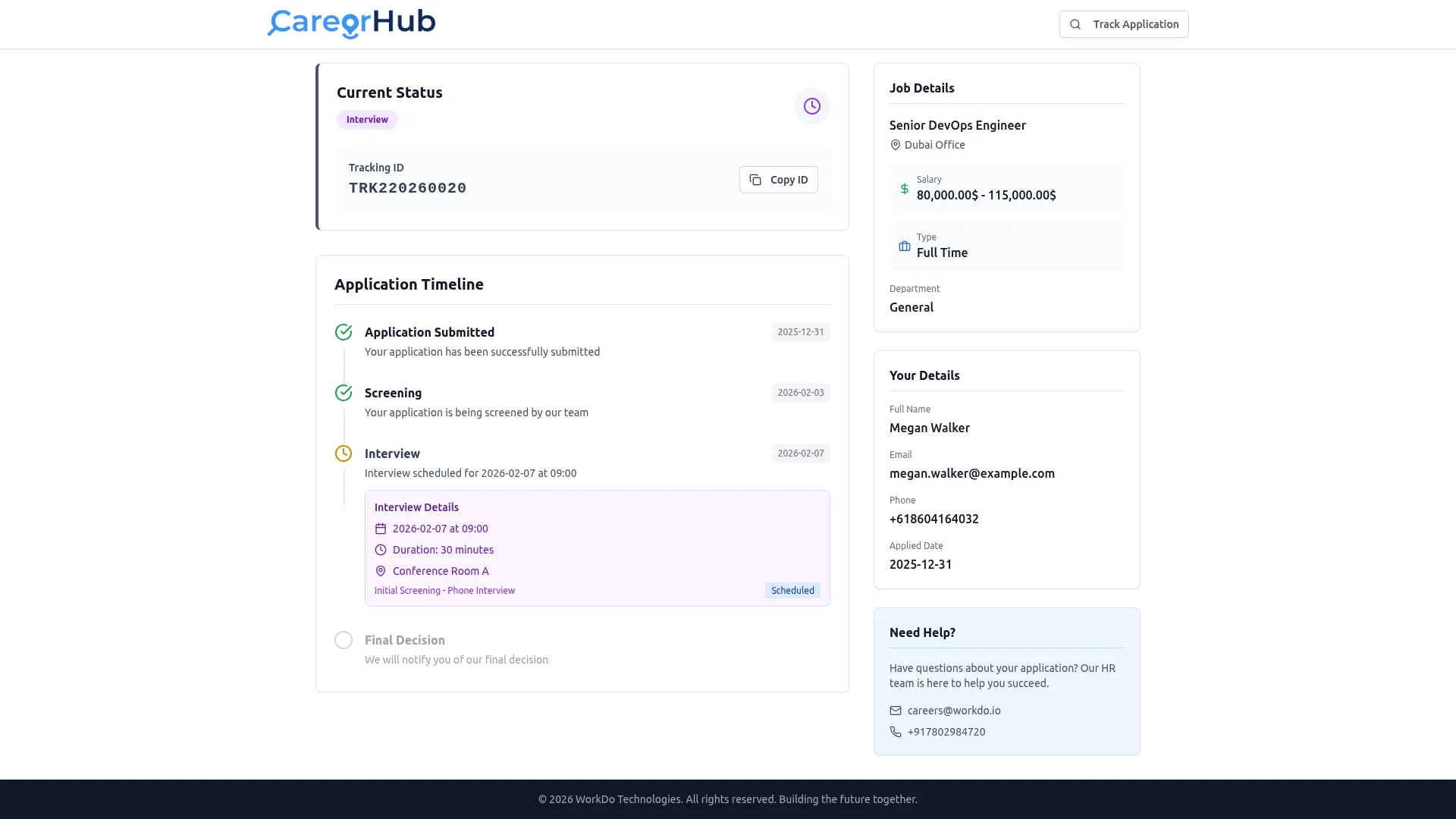
Task: Click the phone icon in Need Help
Action: click(x=896, y=732)
